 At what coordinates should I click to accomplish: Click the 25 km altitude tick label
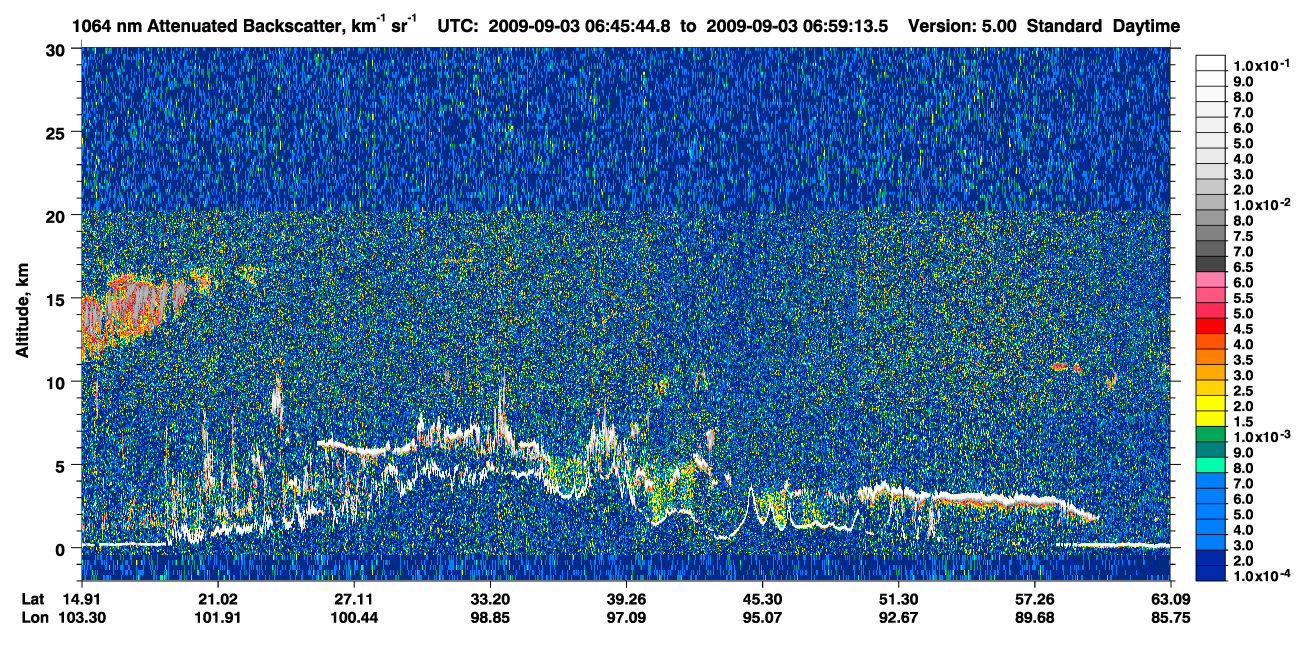[x=58, y=132]
